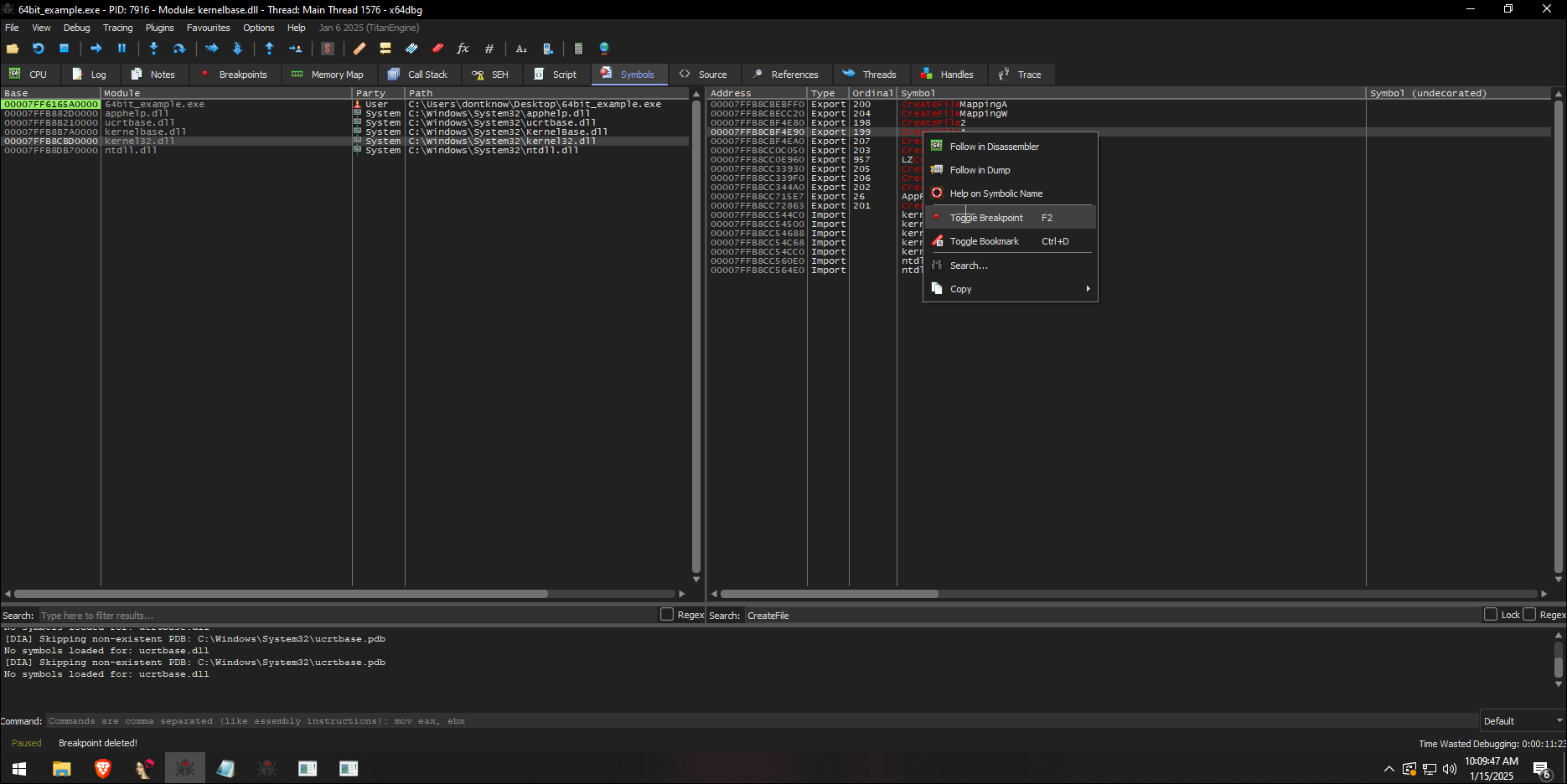Focus the Command input field

(762, 721)
